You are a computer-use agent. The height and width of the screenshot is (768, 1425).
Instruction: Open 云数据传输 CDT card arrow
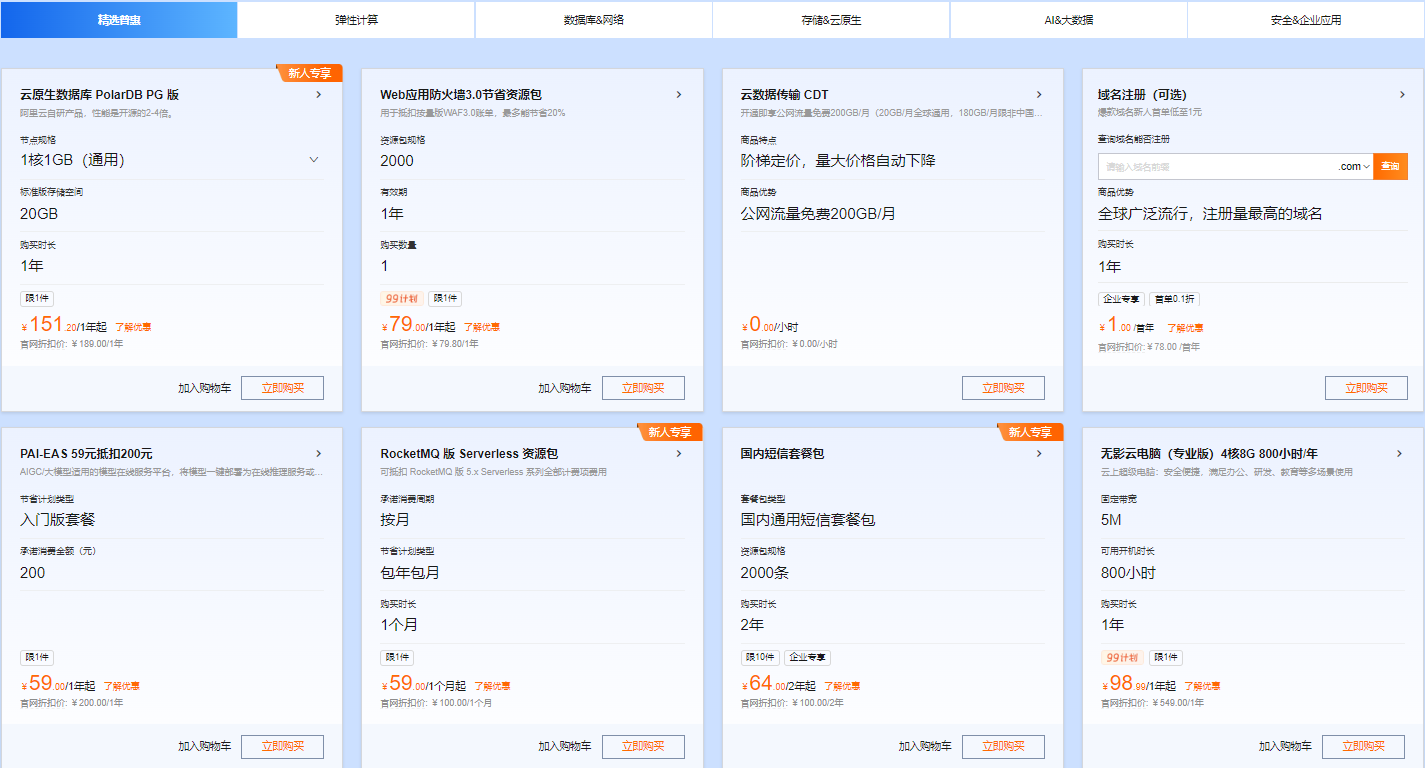click(1038, 95)
